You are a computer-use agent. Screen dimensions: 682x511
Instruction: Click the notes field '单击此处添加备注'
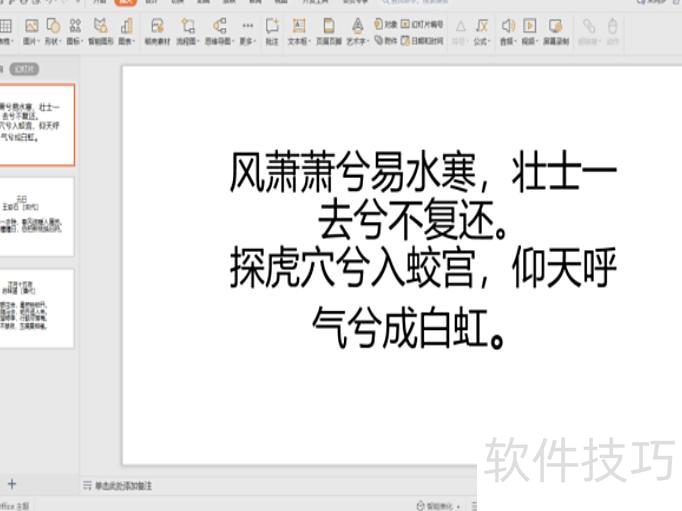point(123,485)
